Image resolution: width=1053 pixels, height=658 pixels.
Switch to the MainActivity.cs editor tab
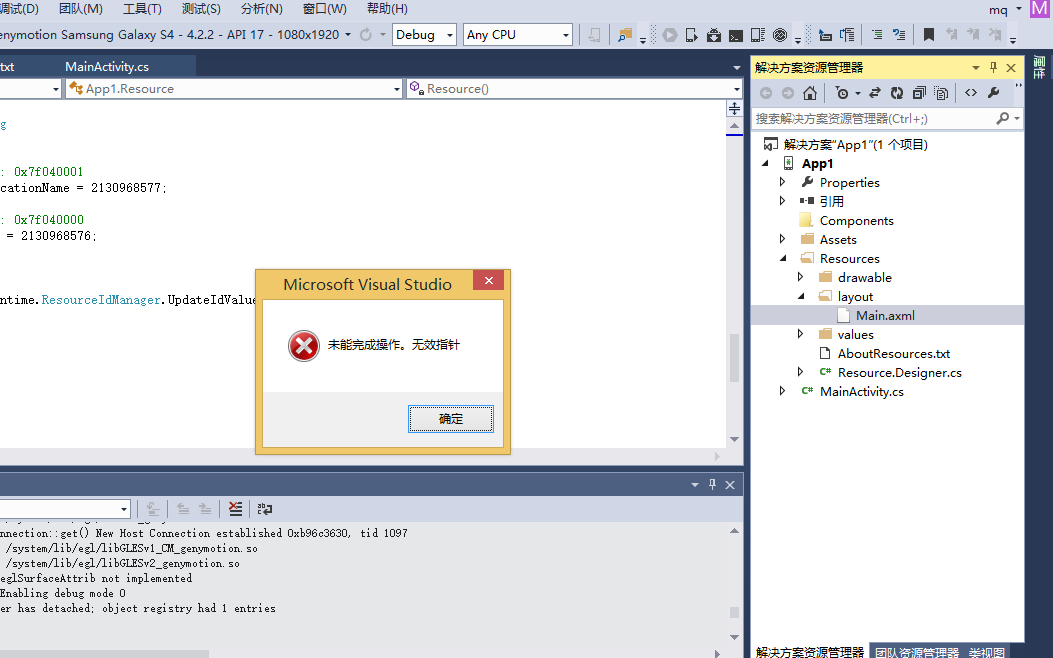(107, 66)
